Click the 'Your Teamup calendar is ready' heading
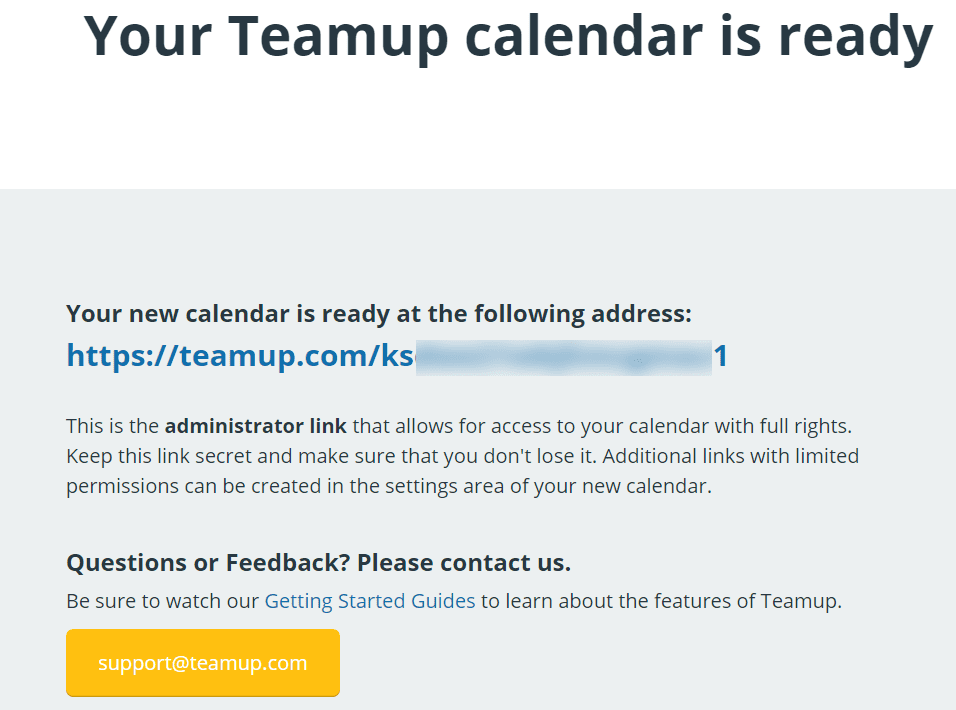Screen dimensions: 956x710 pos(508,37)
